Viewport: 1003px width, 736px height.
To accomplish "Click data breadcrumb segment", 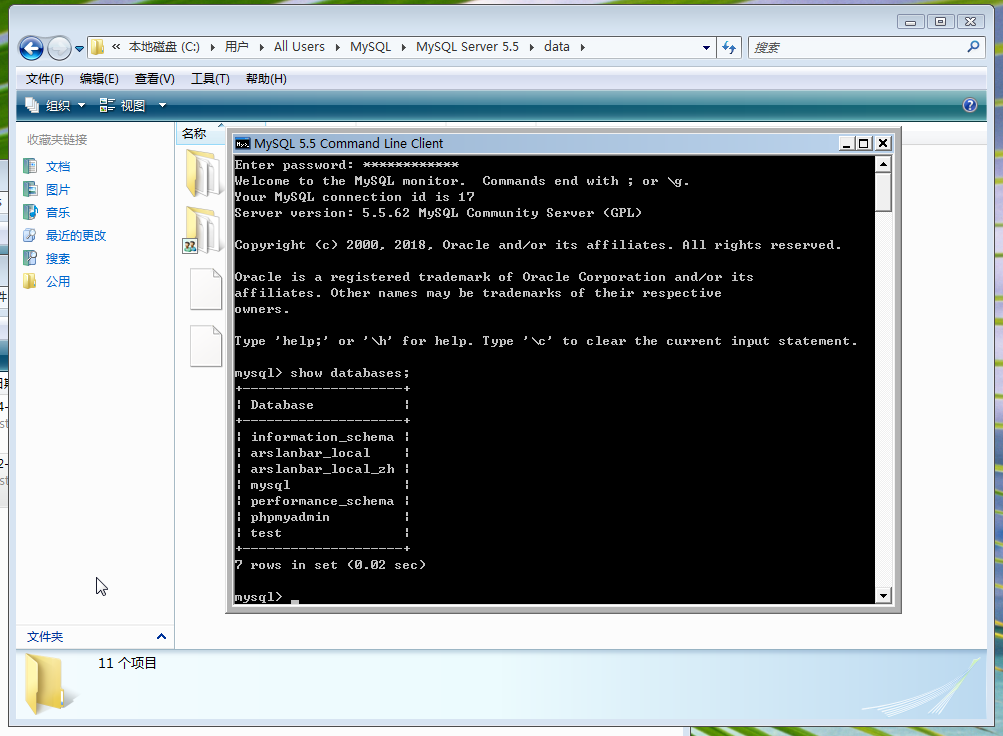I will point(557,47).
